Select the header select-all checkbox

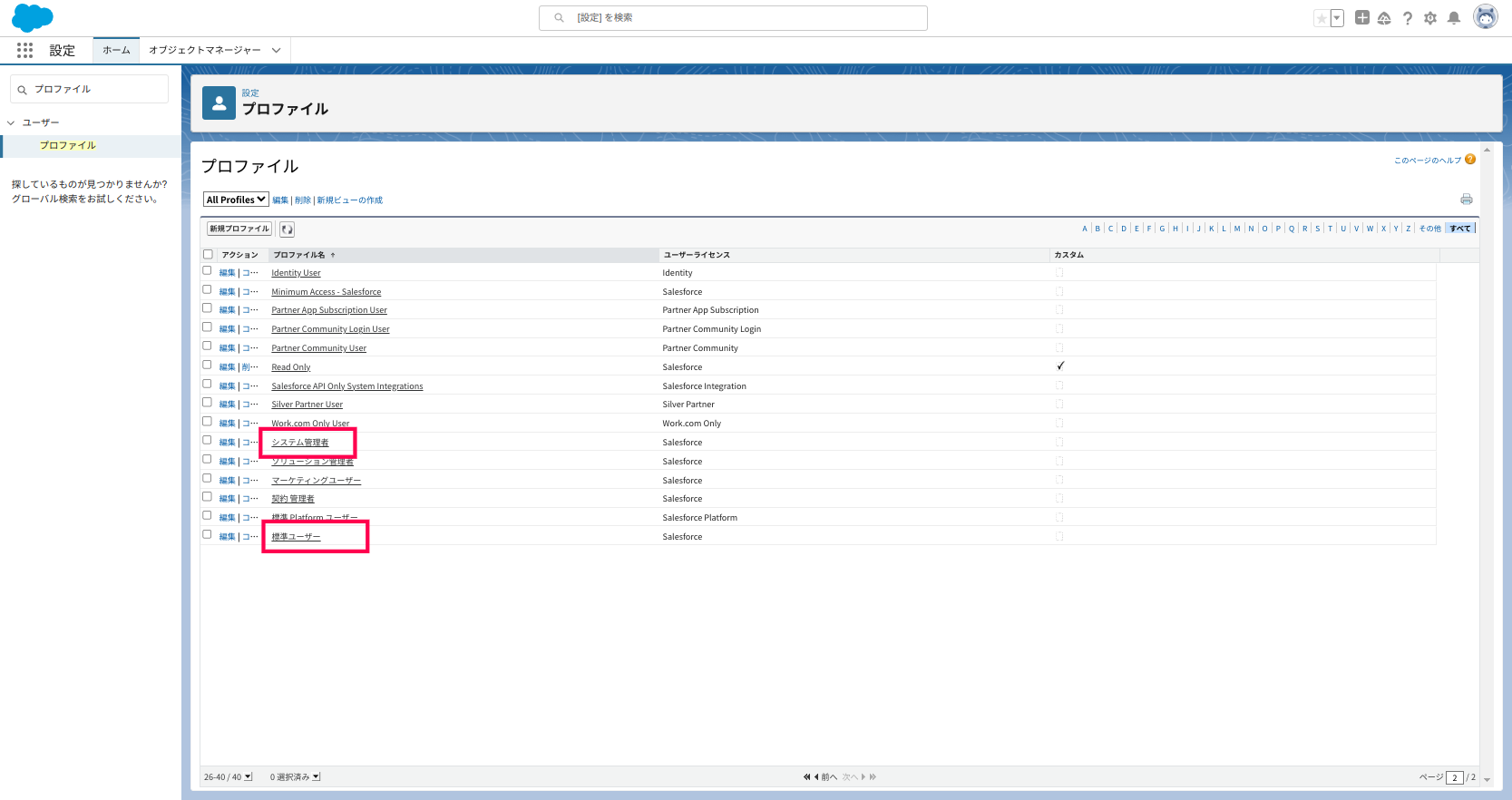point(208,255)
